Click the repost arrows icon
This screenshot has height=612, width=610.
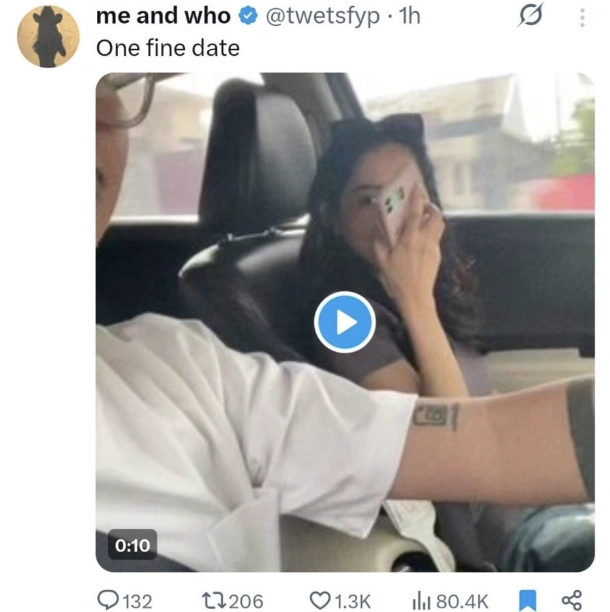click(212, 600)
